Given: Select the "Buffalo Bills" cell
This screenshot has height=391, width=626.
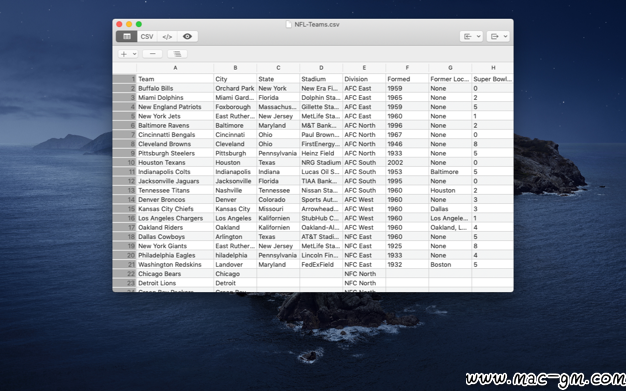Looking at the screenshot, I should click(175, 88).
